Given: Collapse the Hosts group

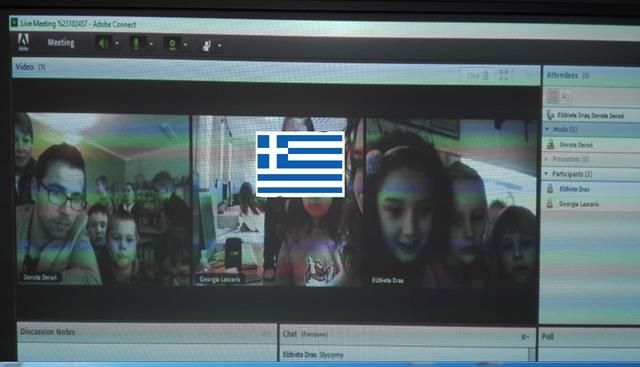Looking at the screenshot, I should point(547,129).
